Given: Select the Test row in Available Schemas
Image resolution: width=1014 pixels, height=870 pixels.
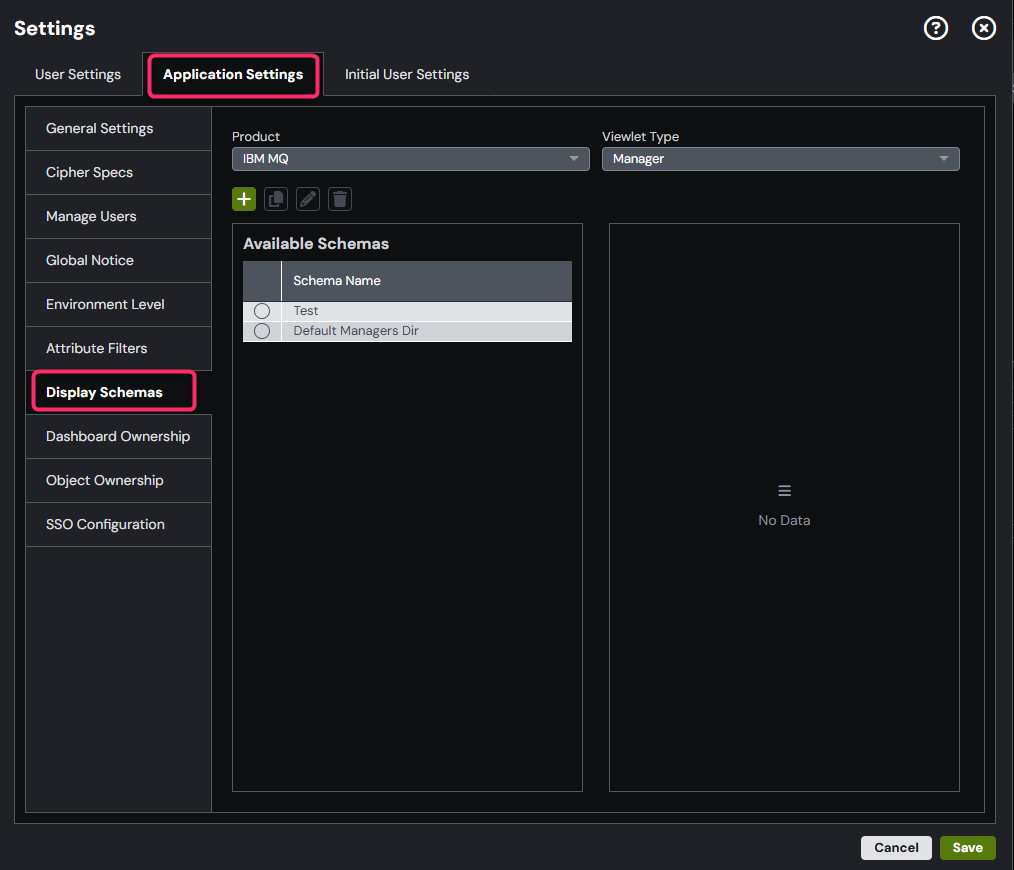Looking at the screenshot, I should [400, 310].
